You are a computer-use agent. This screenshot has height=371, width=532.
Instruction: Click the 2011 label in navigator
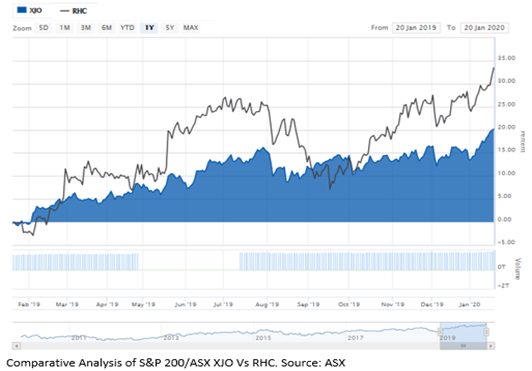coord(78,338)
